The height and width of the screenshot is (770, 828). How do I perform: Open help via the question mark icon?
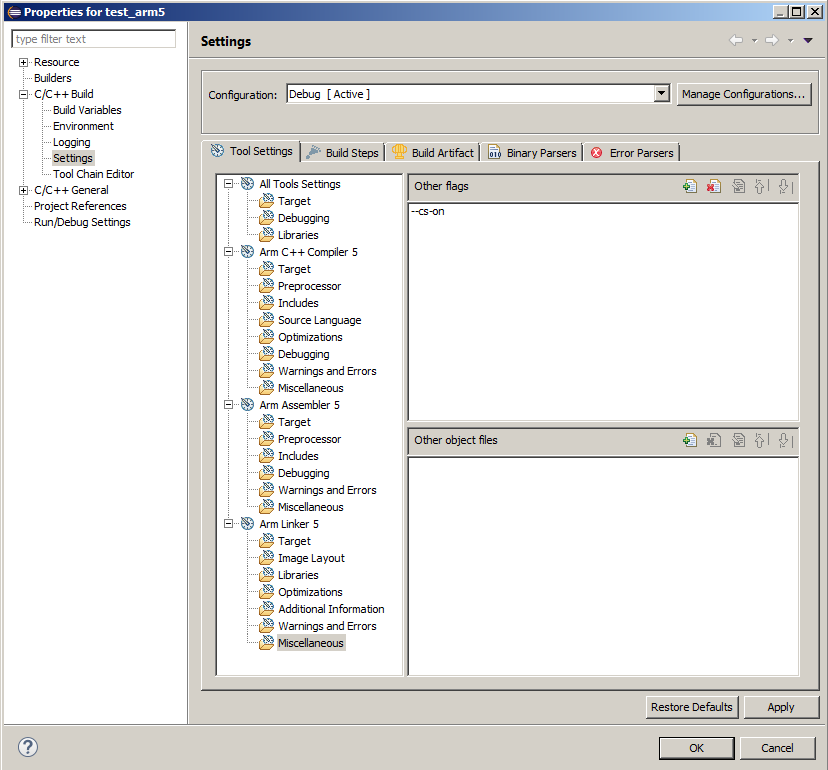pyautogui.click(x=27, y=747)
